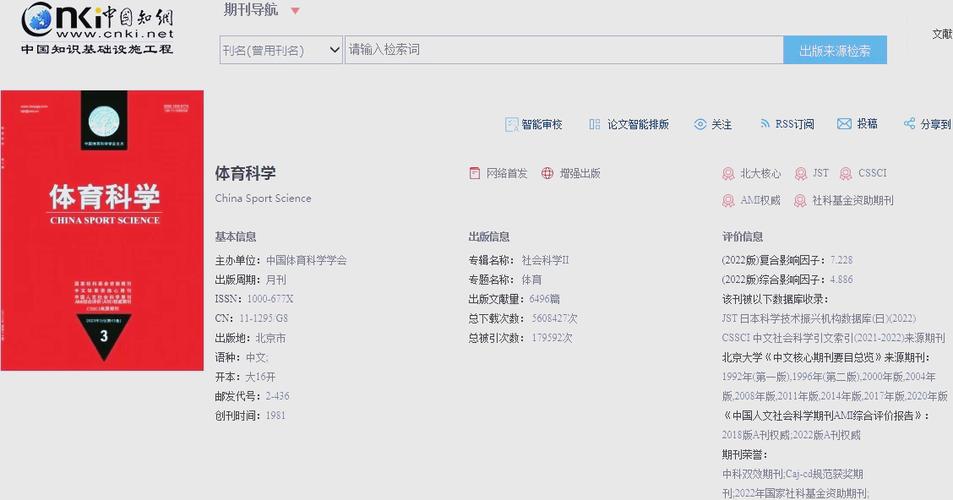Screen dimensions: 953x500
Task: Click the 论文智能排版 link text
Action: (638, 125)
